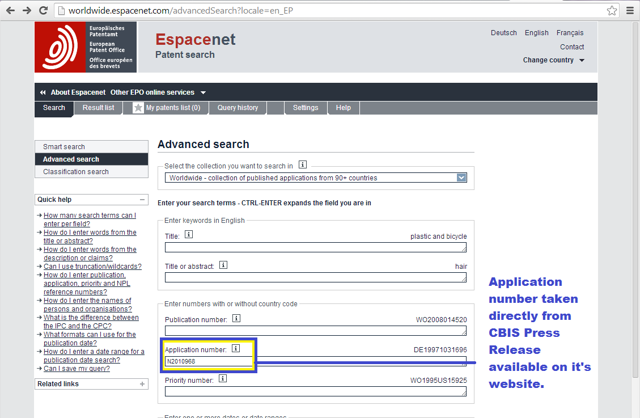The width and height of the screenshot is (640, 418).
Task: Open 'words from the title or abstract' help link
Action: [90, 237]
